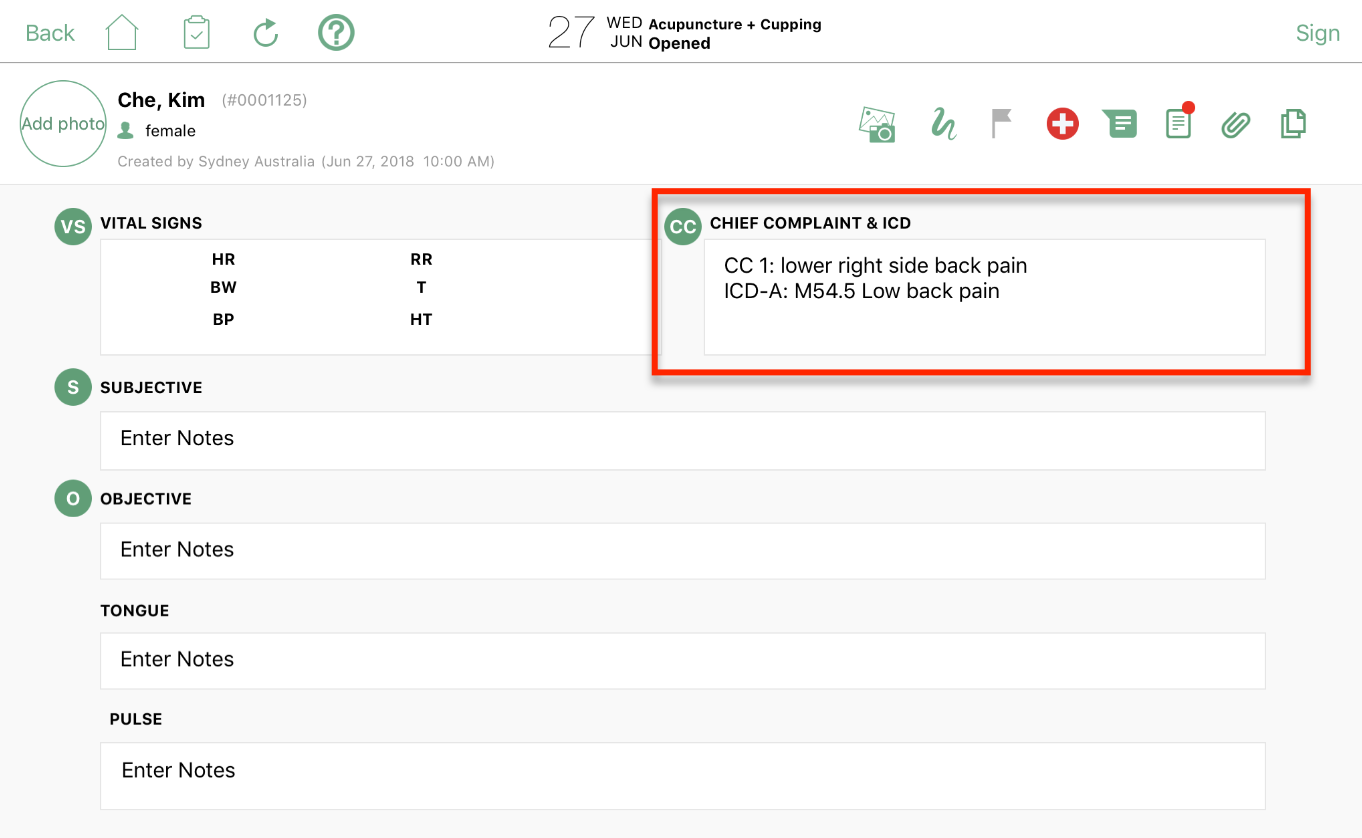
Task: Click the refresh arrow icon
Action: point(265,34)
